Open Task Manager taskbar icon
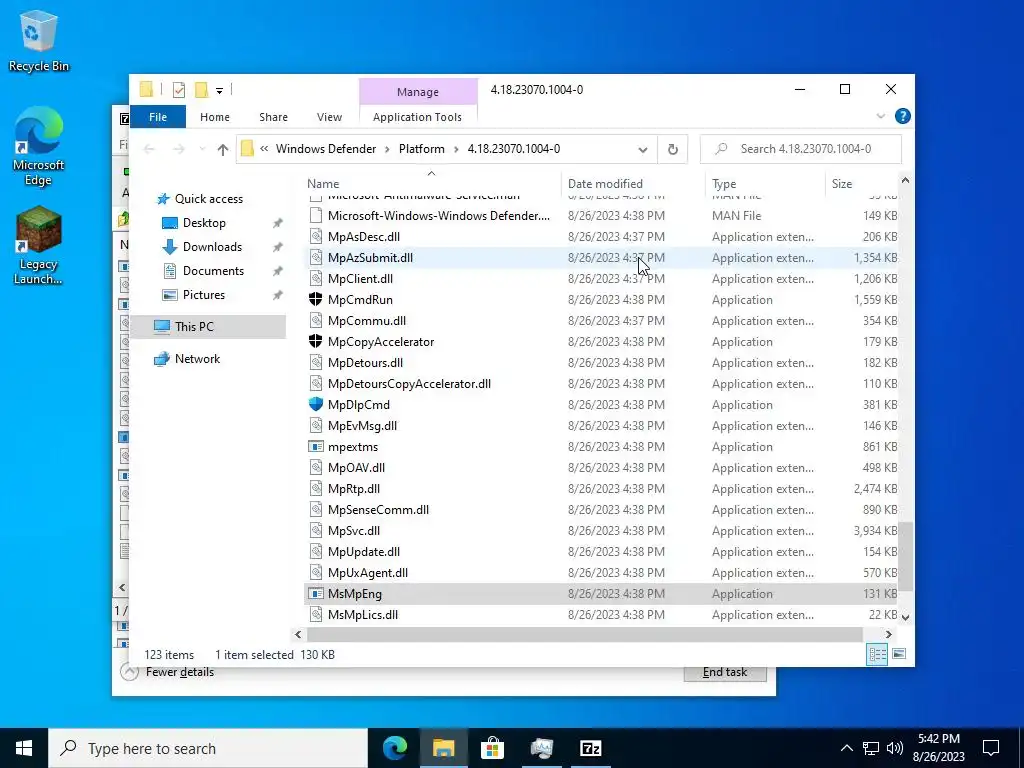 tap(541, 748)
